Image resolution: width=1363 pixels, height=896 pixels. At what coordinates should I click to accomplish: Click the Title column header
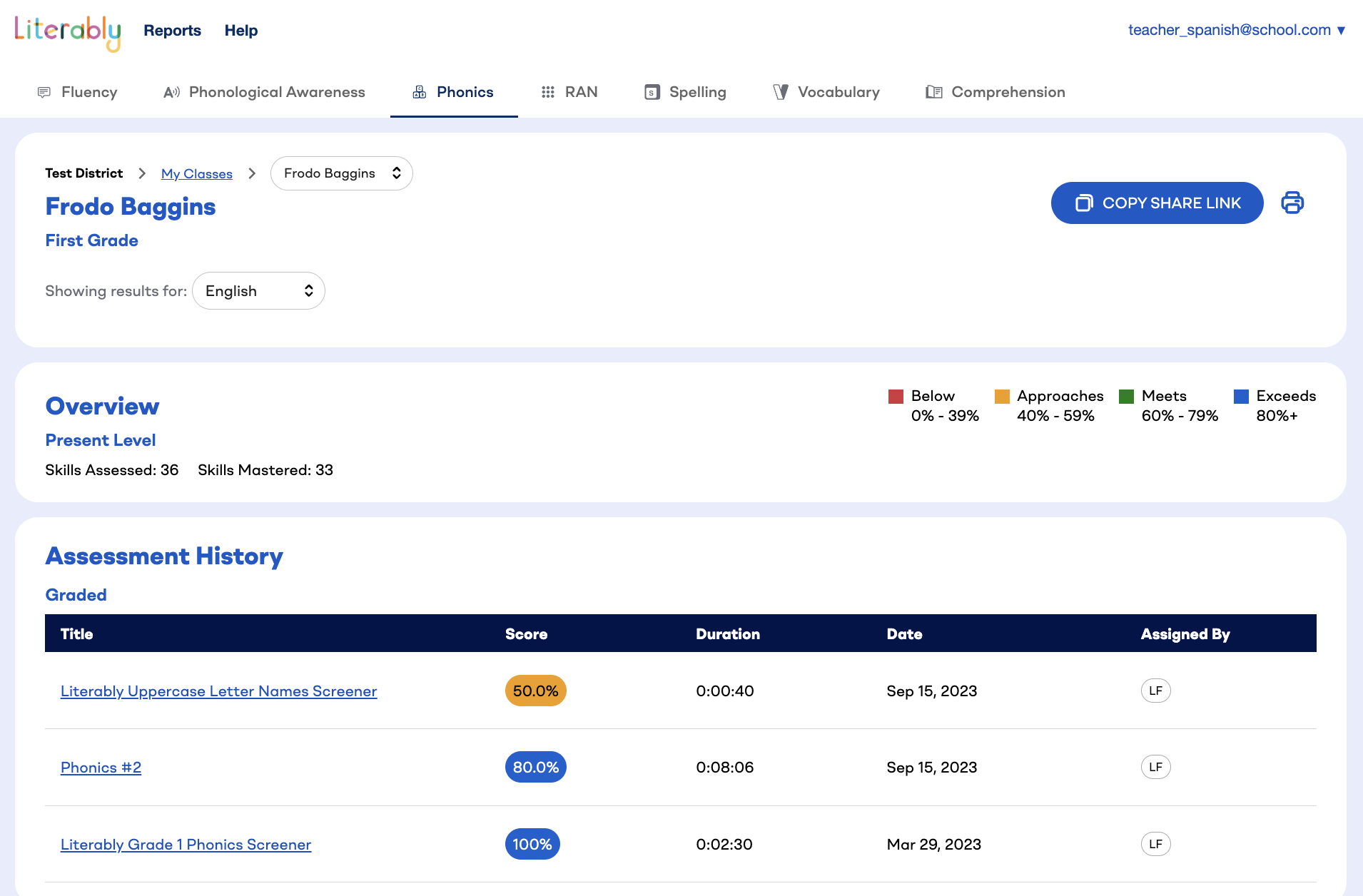77,633
